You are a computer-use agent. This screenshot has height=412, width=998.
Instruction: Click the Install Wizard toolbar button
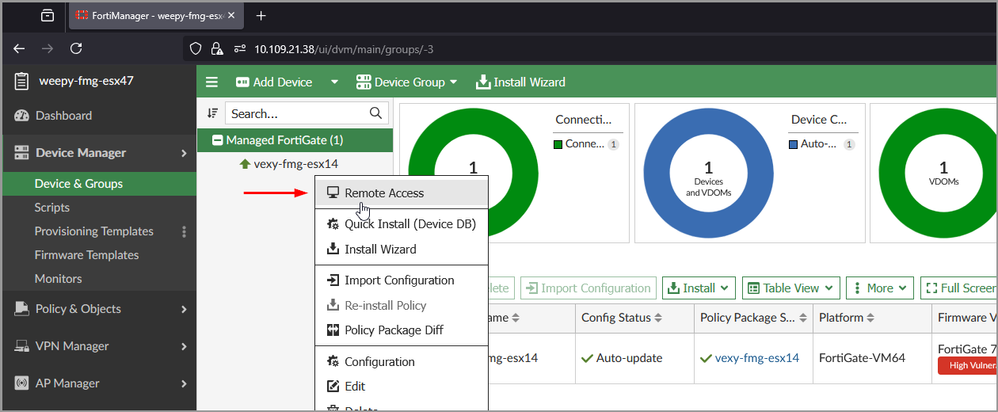(520, 82)
